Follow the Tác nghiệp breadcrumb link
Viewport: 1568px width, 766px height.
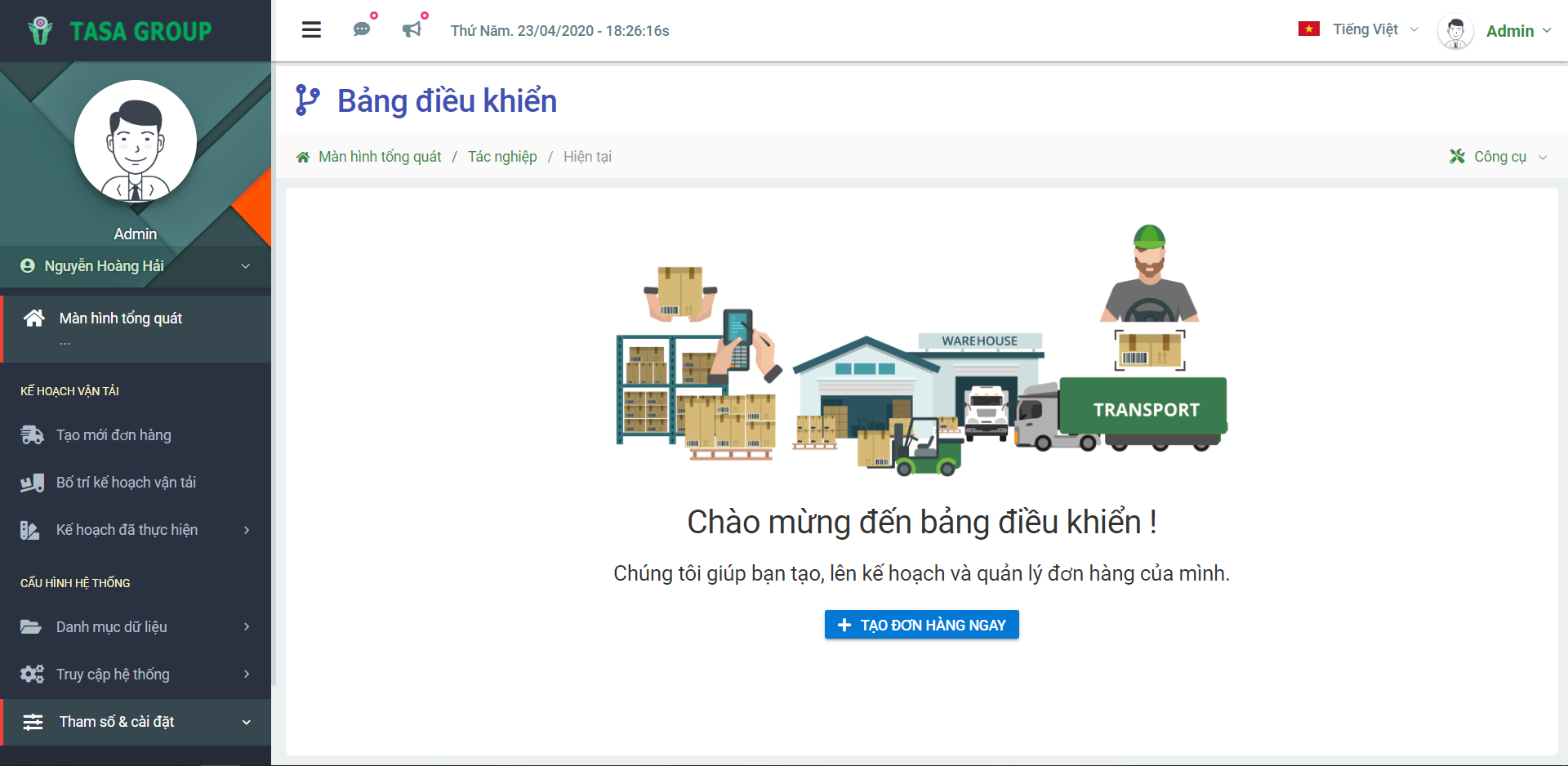coord(502,157)
